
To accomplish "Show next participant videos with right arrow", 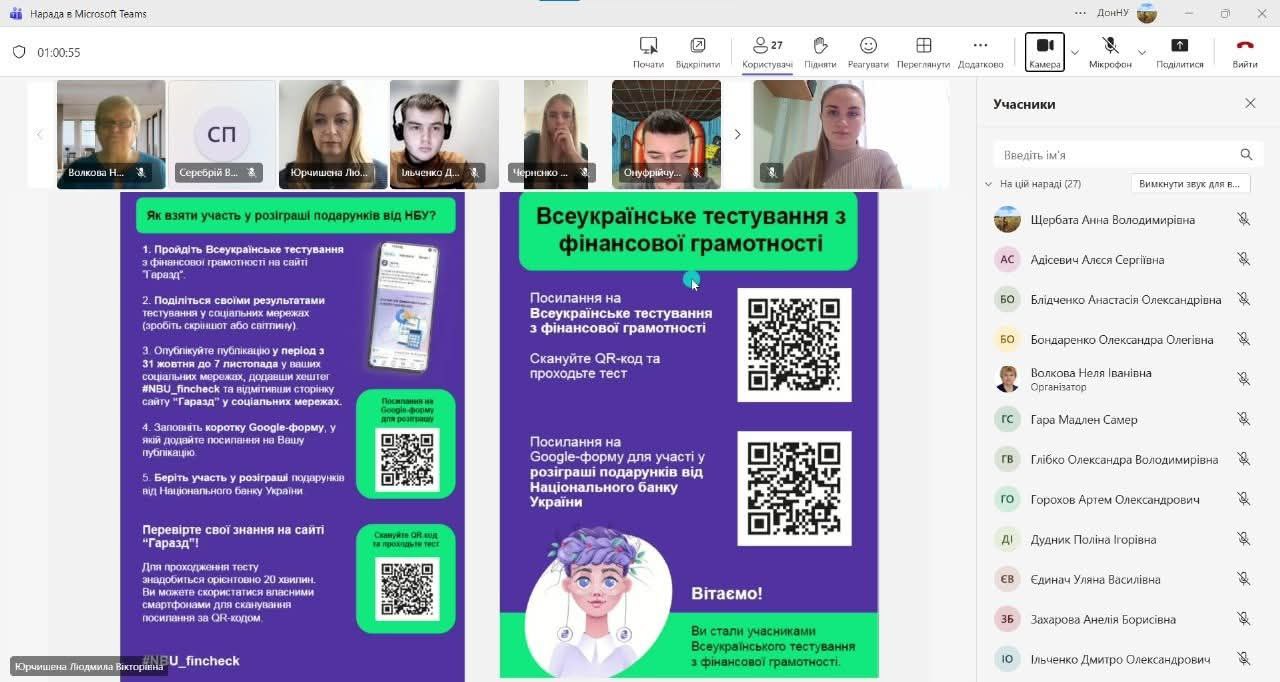I will pos(738,134).
